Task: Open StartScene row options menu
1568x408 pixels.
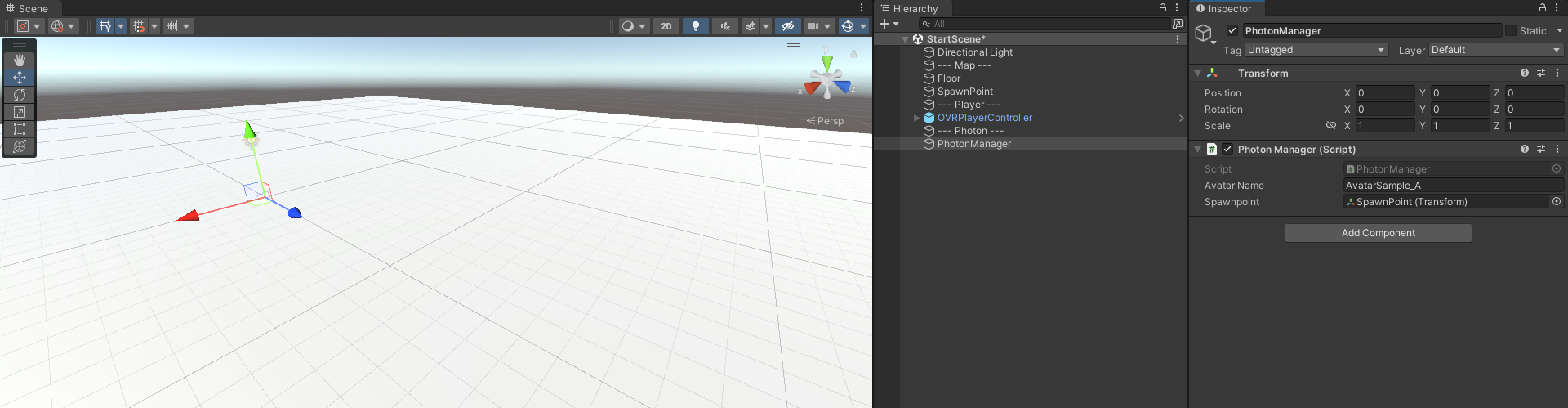Action: [x=1178, y=39]
